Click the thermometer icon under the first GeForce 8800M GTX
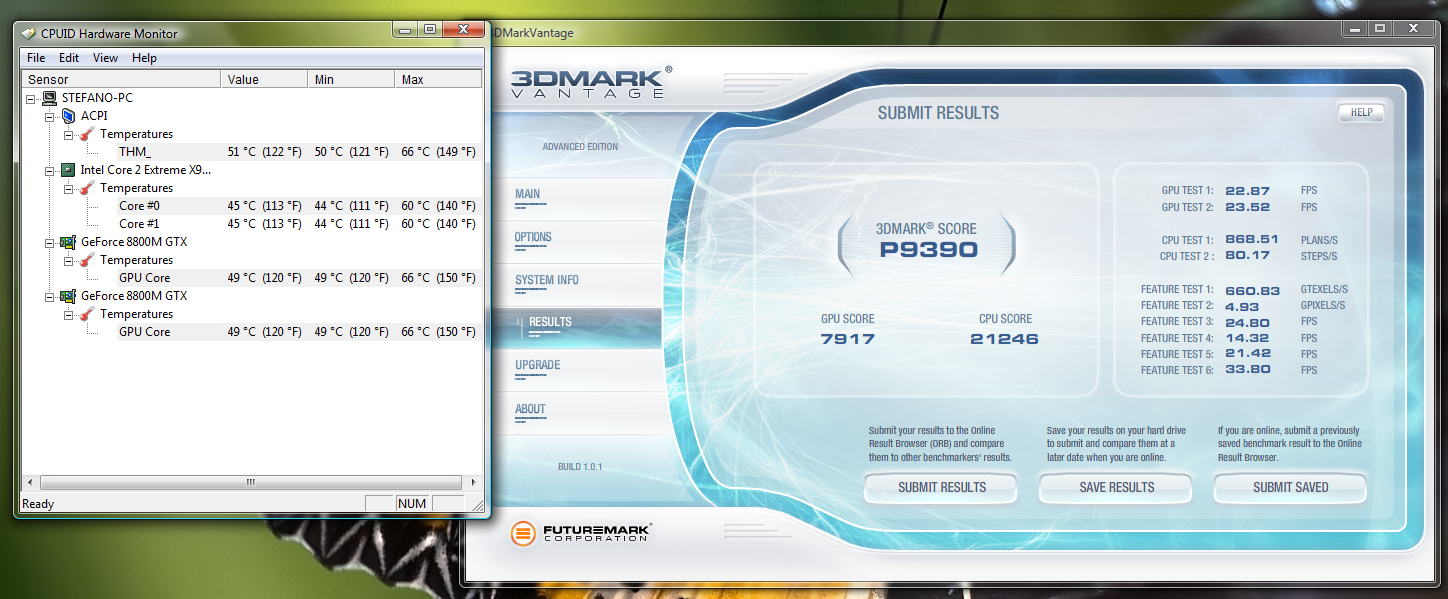1448x599 pixels. [87, 260]
